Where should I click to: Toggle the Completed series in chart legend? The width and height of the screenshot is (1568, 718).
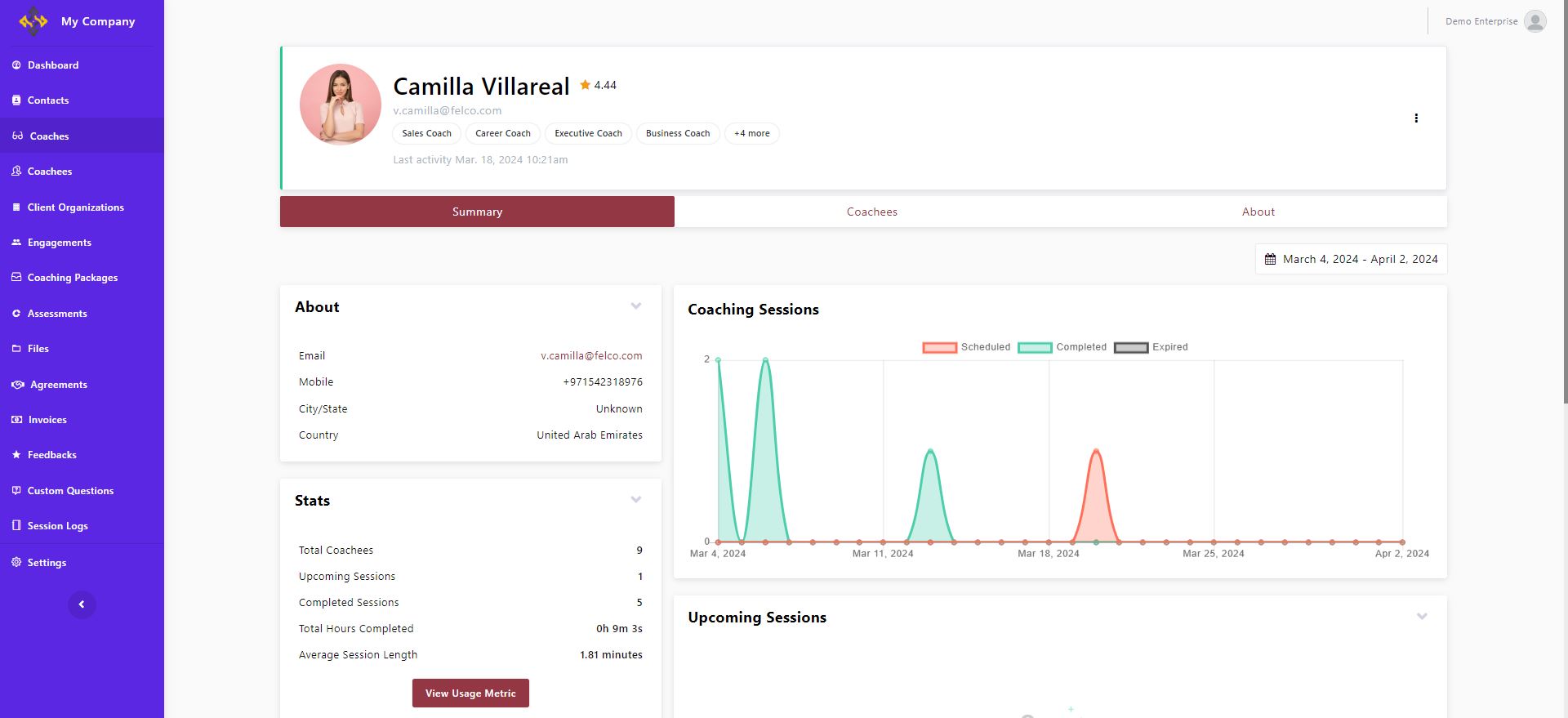coord(1034,347)
